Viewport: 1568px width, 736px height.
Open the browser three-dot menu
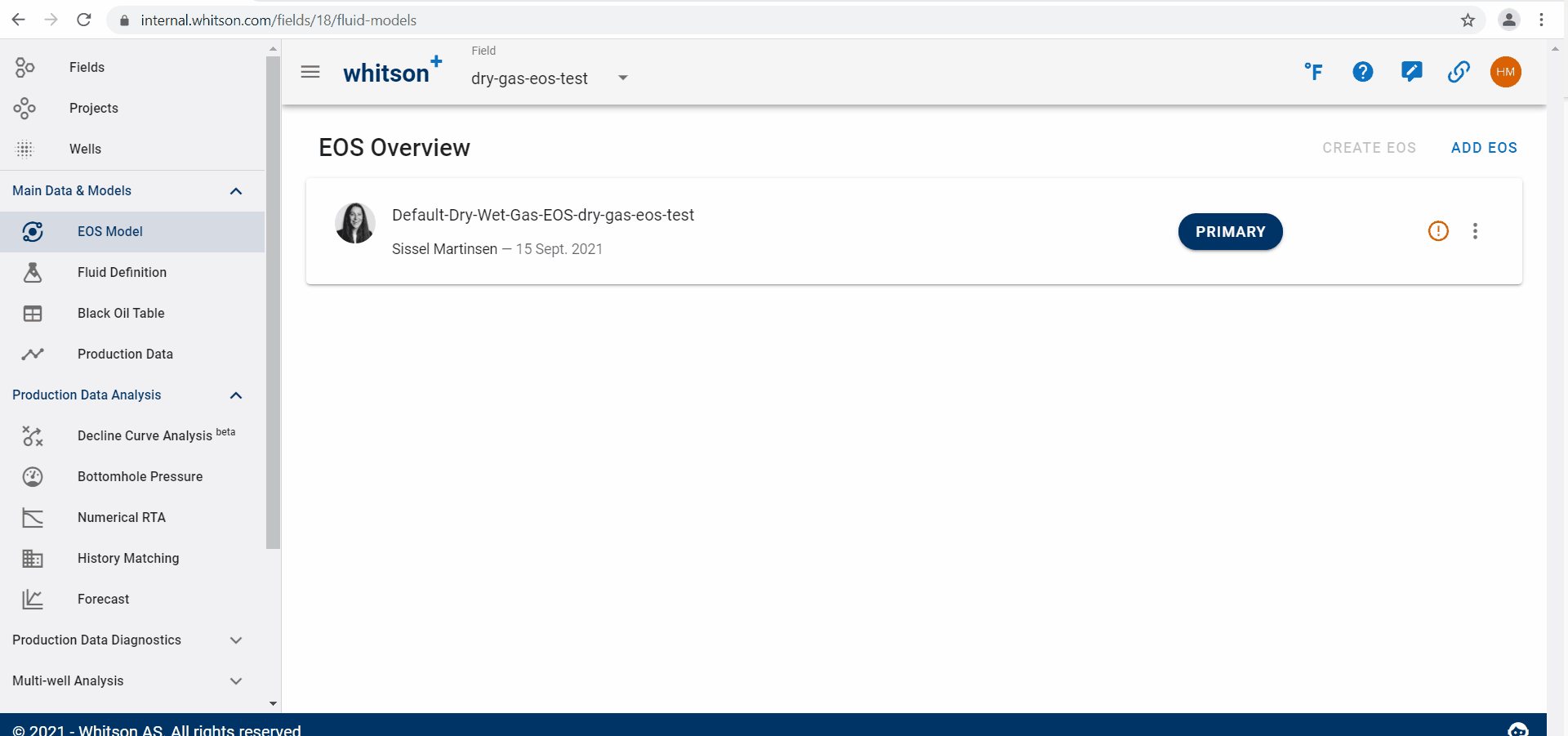1541,20
